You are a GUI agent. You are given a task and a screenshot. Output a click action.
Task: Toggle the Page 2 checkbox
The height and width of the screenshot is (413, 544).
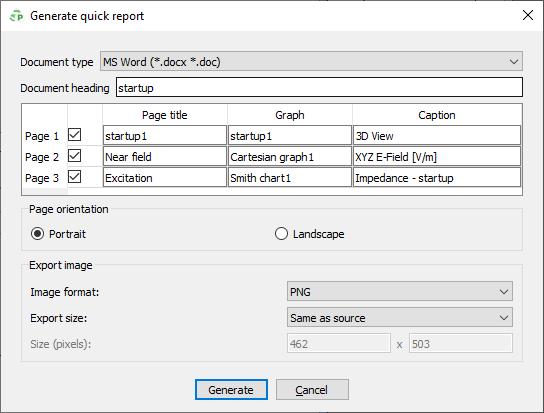[75, 156]
